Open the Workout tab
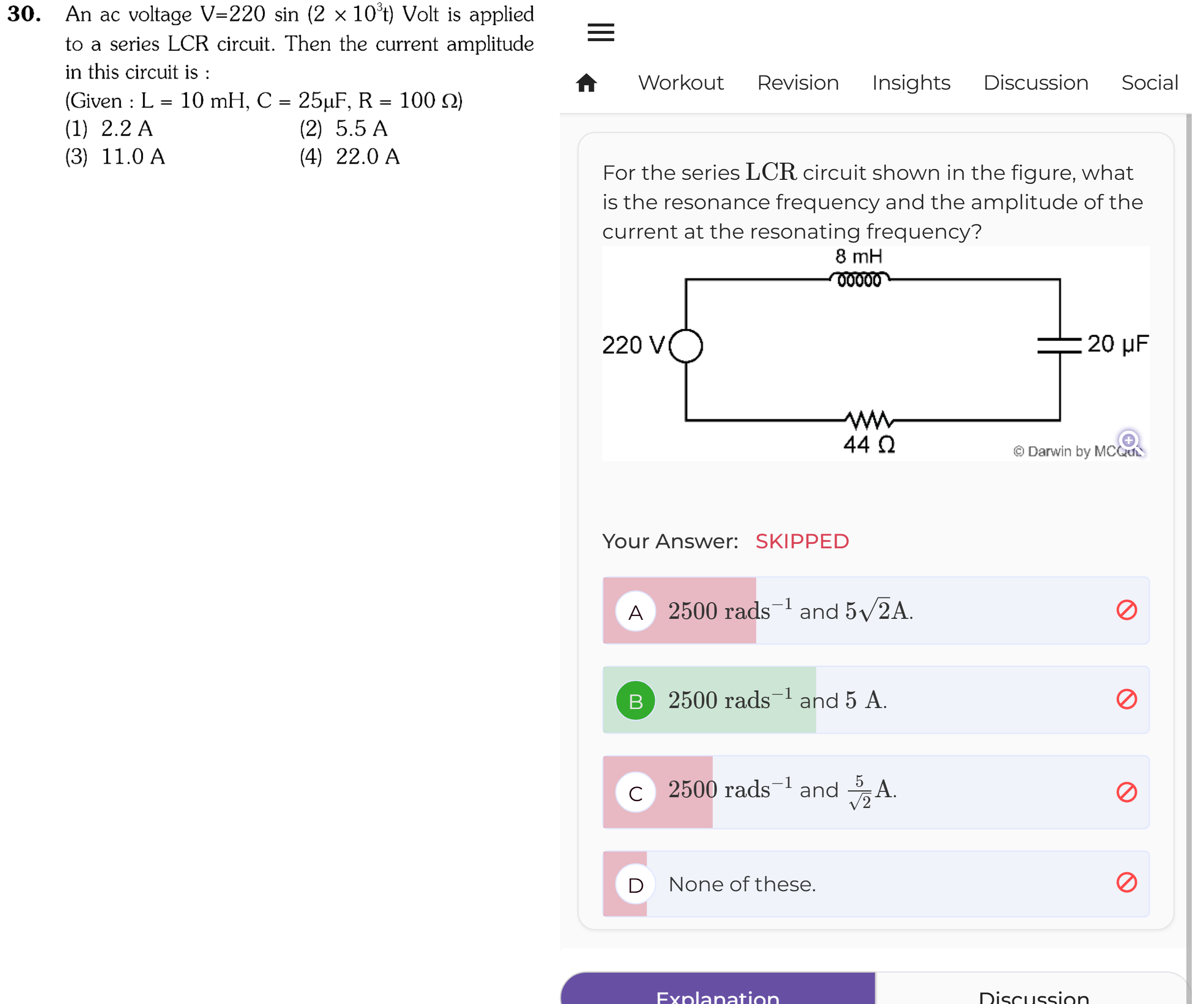Image resolution: width=1204 pixels, height=1004 pixels. (680, 83)
